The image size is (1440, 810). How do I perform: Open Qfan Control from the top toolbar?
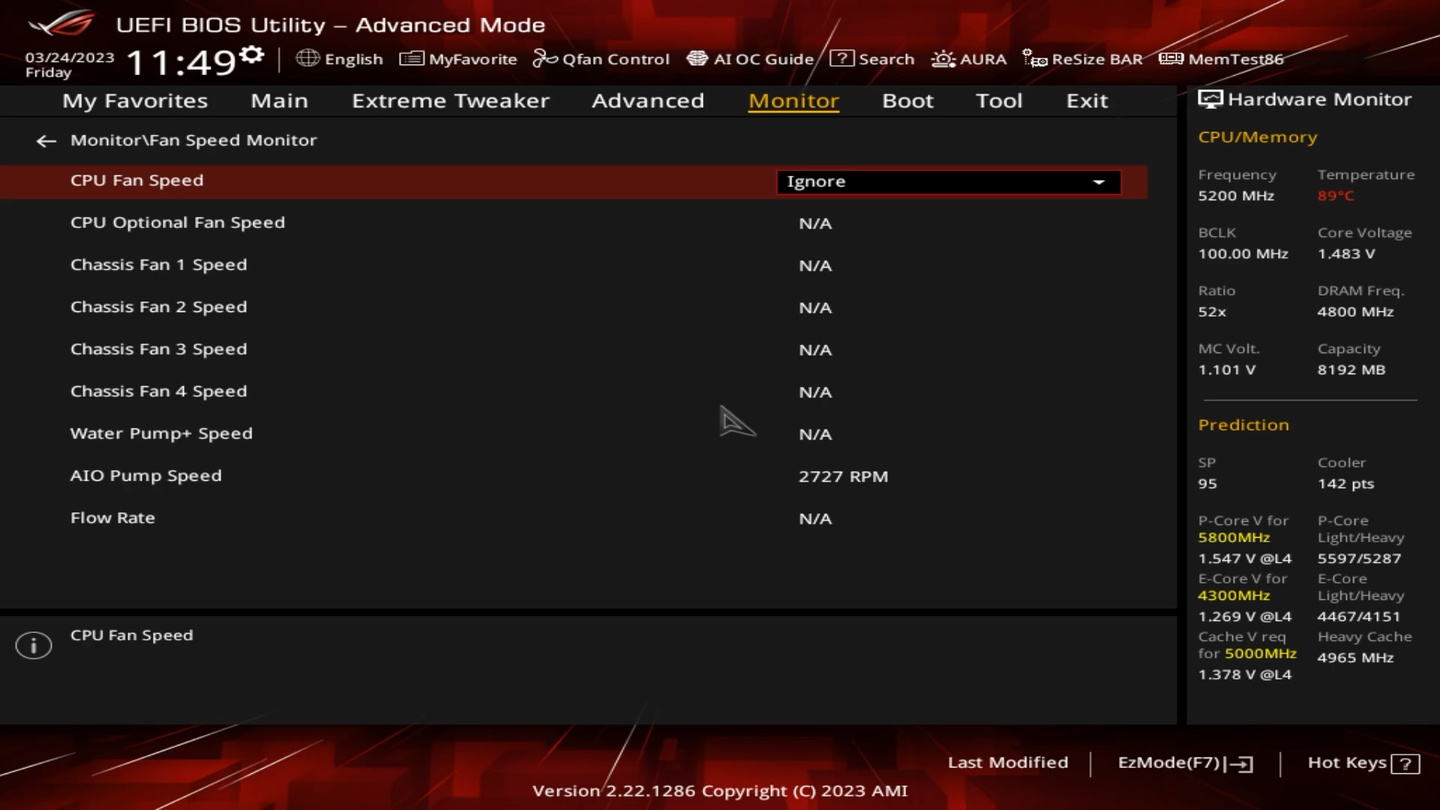600,59
